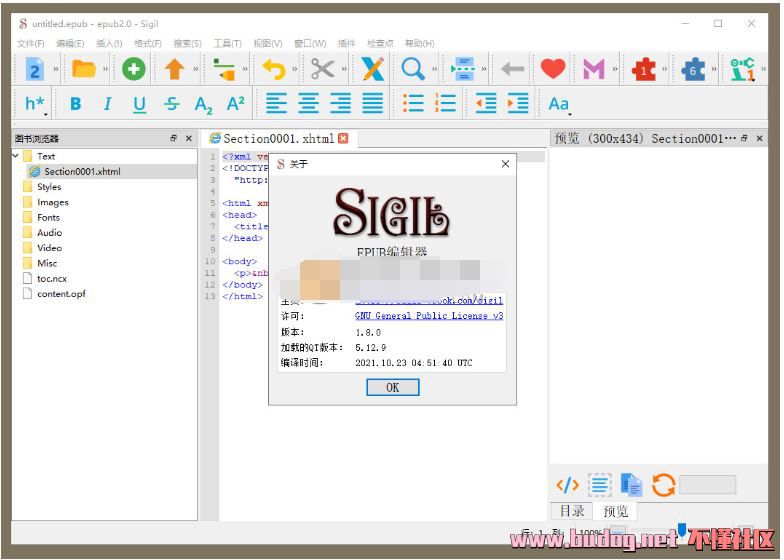Decrease indent
784x560 pixels.
coord(486,104)
